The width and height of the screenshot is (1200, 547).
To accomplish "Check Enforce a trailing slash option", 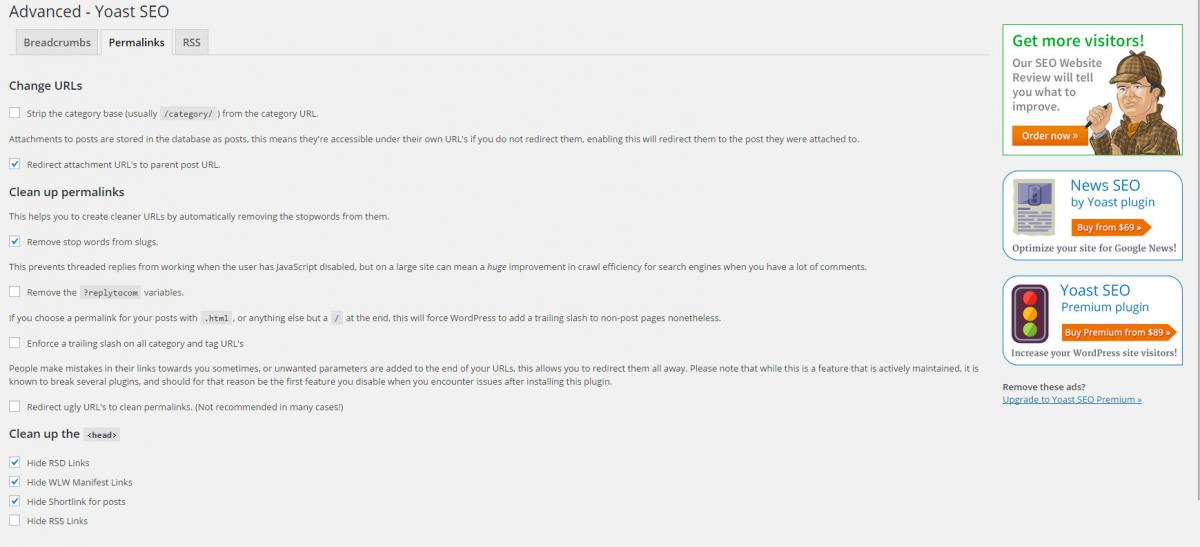I will coord(14,343).
